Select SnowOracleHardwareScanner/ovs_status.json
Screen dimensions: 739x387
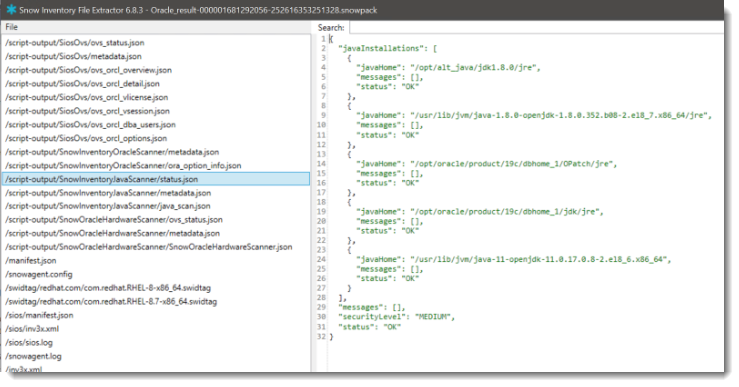114,219
